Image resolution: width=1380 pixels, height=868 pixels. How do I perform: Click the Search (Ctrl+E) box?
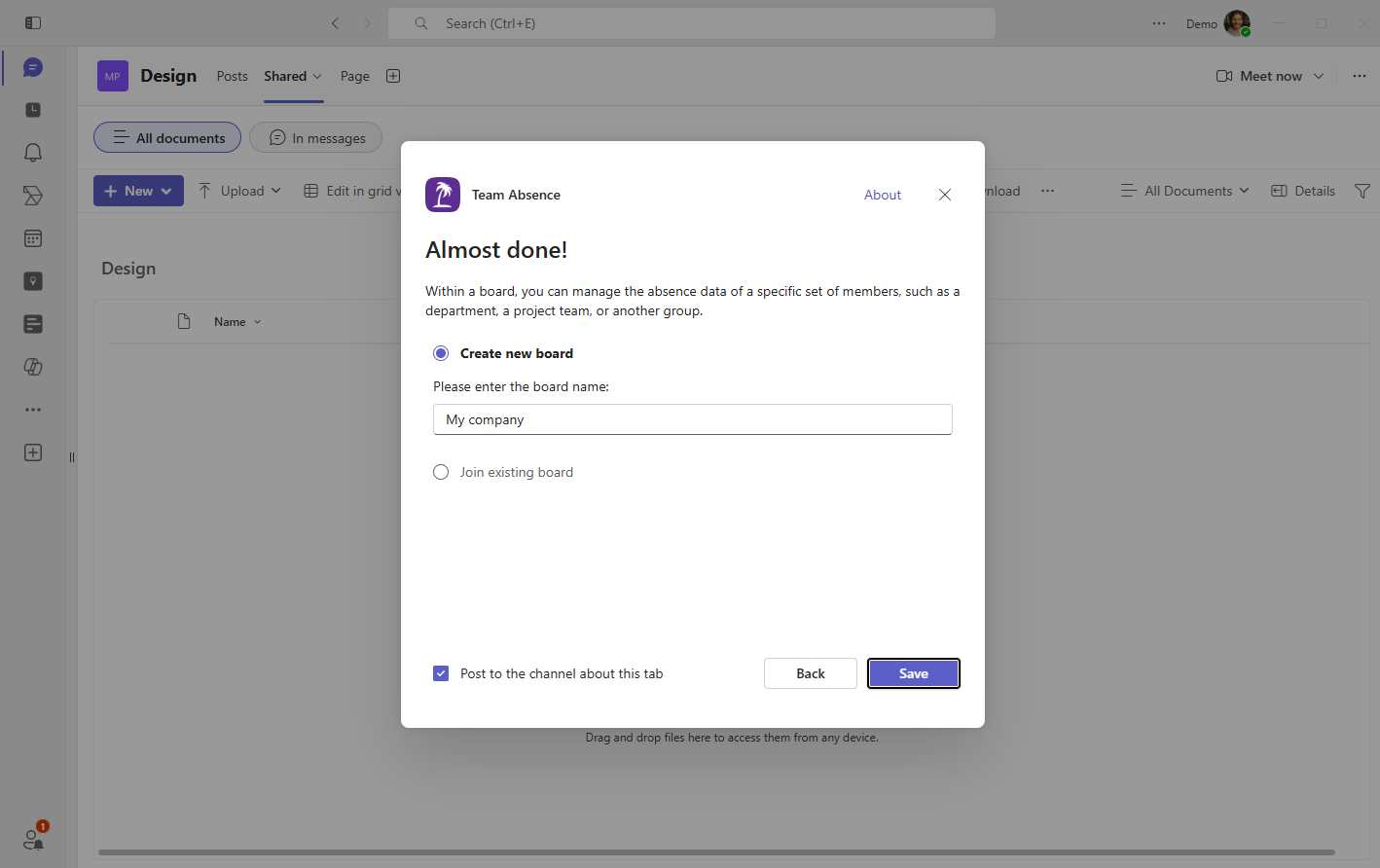[x=692, y=23]
